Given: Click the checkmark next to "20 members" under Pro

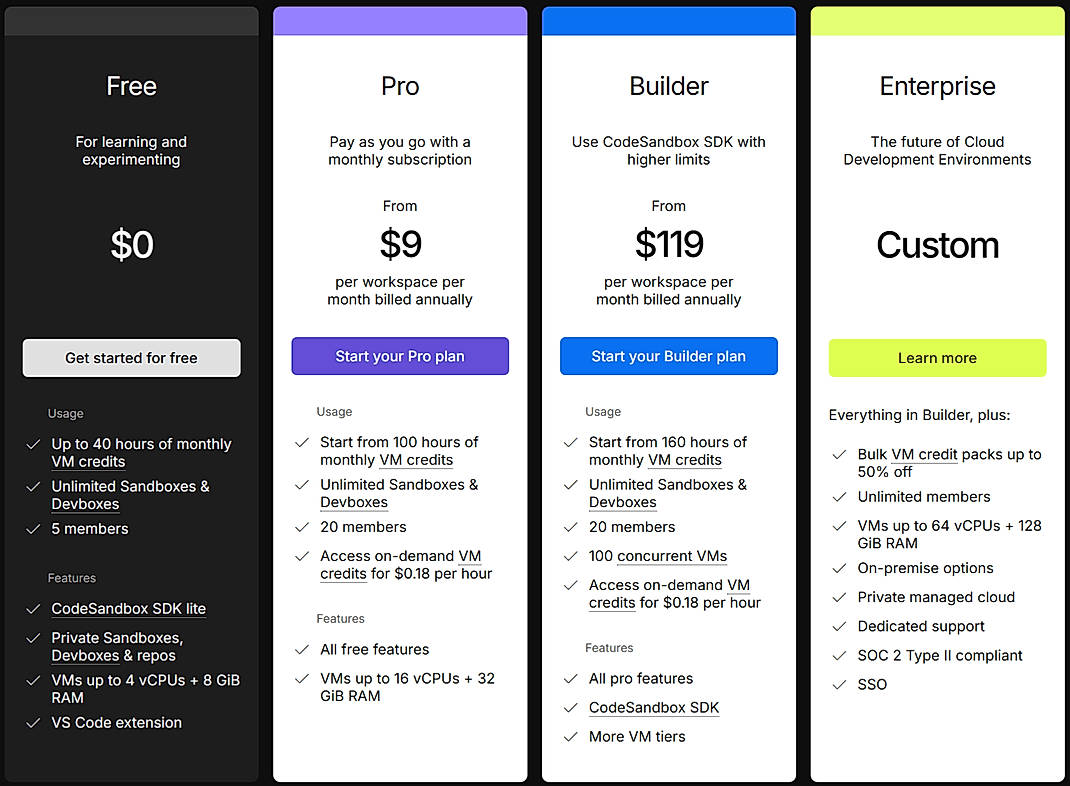Looking at the screenshot, I should (x=302, y=527).
